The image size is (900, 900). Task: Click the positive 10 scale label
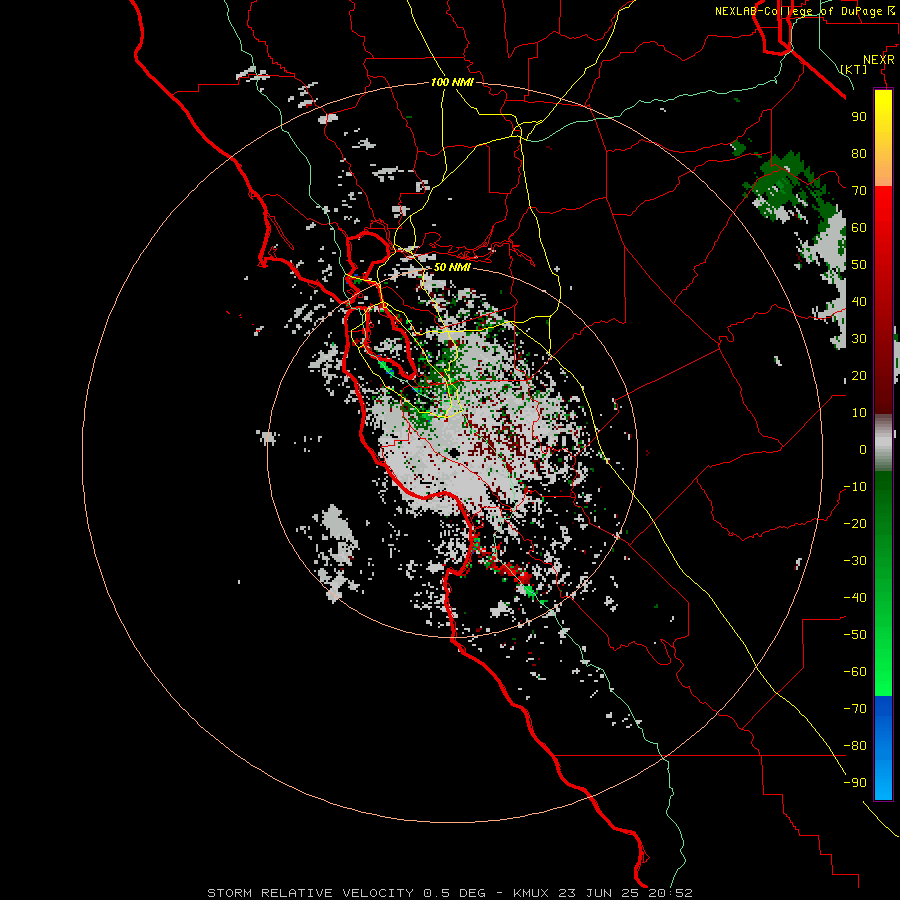point(859,413)
